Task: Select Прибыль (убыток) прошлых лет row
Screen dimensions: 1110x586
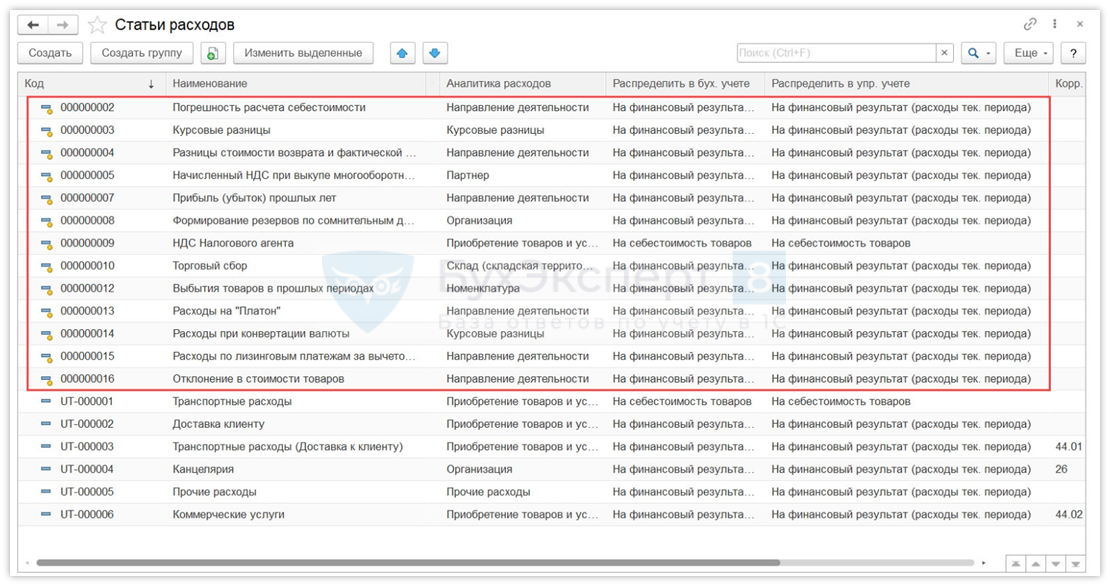Action: [551, 198]
